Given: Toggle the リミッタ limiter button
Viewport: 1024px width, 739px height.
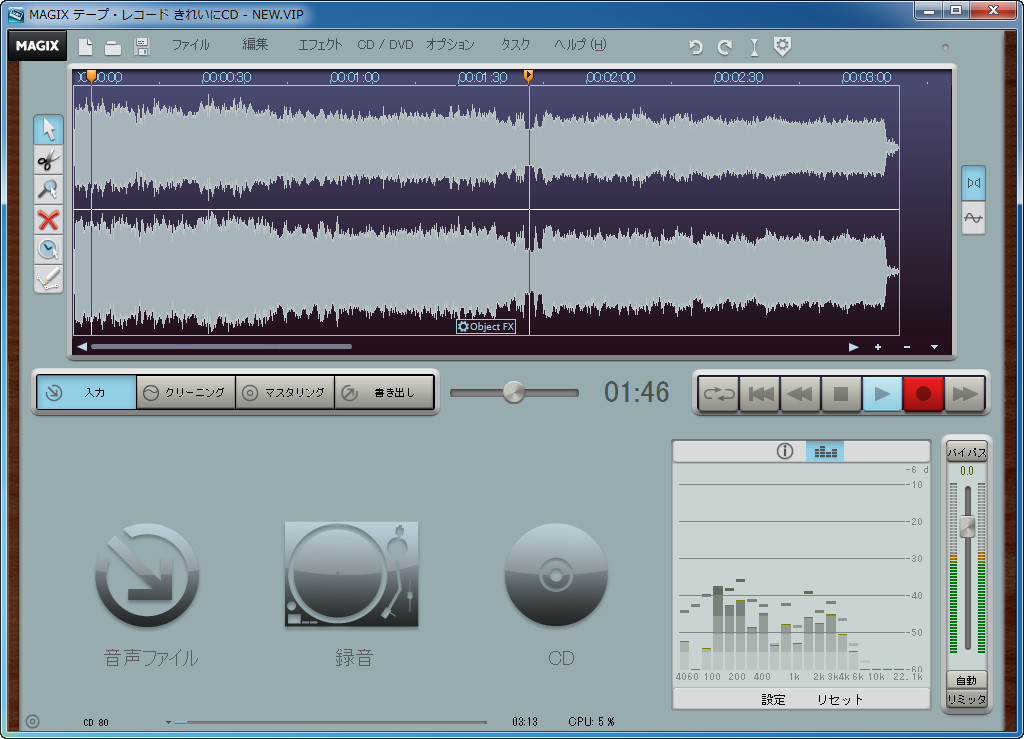Looking at the screenshot, I should tap(967, 699).
